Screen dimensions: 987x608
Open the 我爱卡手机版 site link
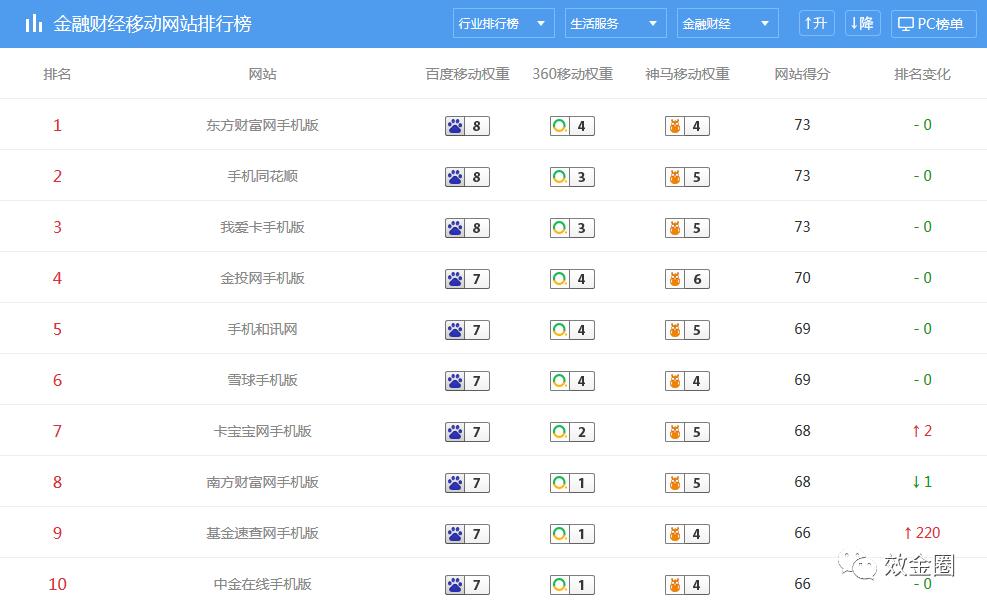pyautogui.click(x=262, y=227)
